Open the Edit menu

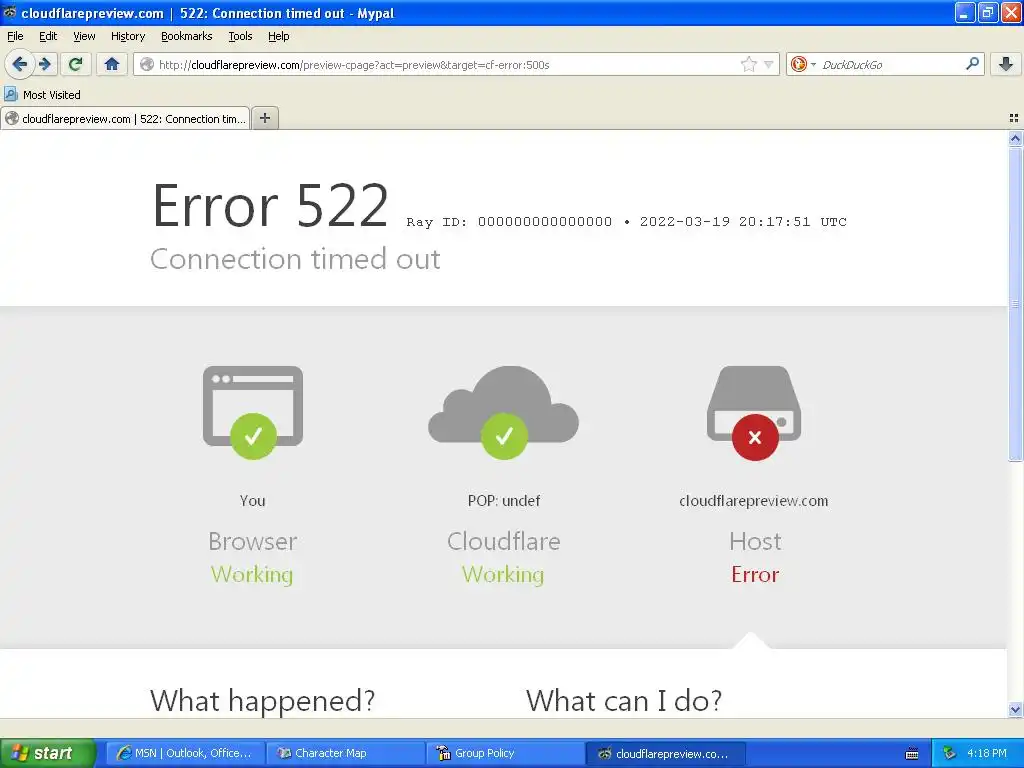(x=48, y=37)
